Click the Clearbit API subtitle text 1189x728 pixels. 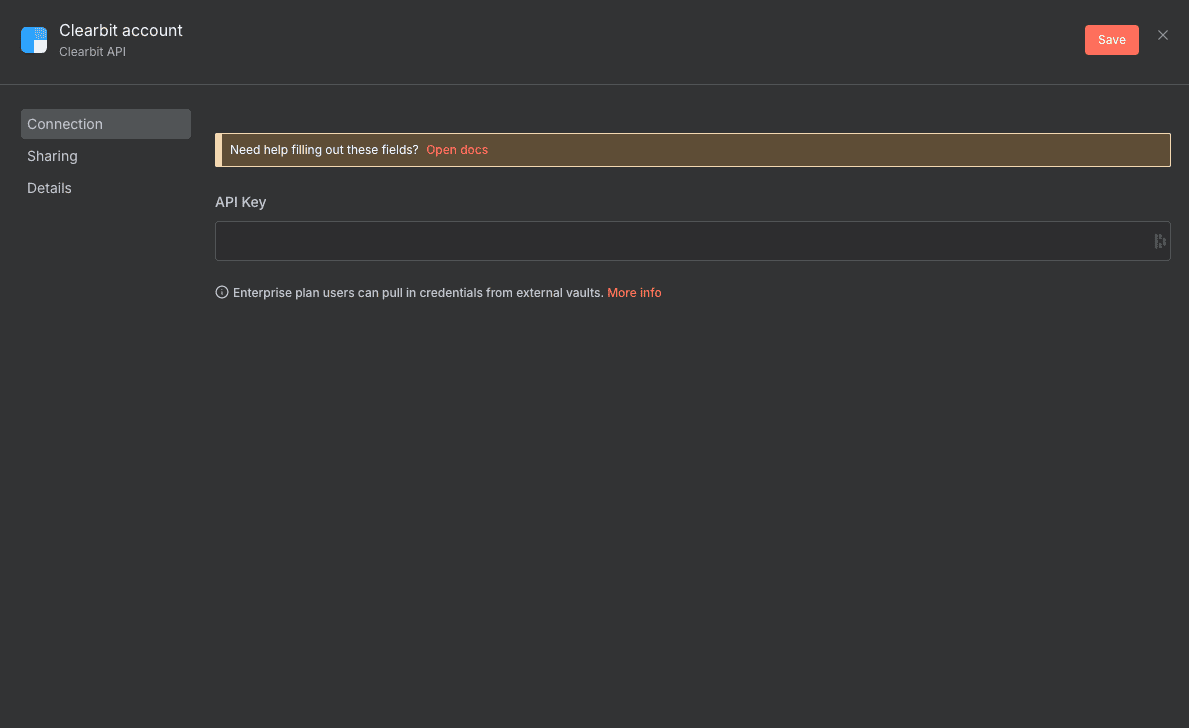[x=92, y=52]
